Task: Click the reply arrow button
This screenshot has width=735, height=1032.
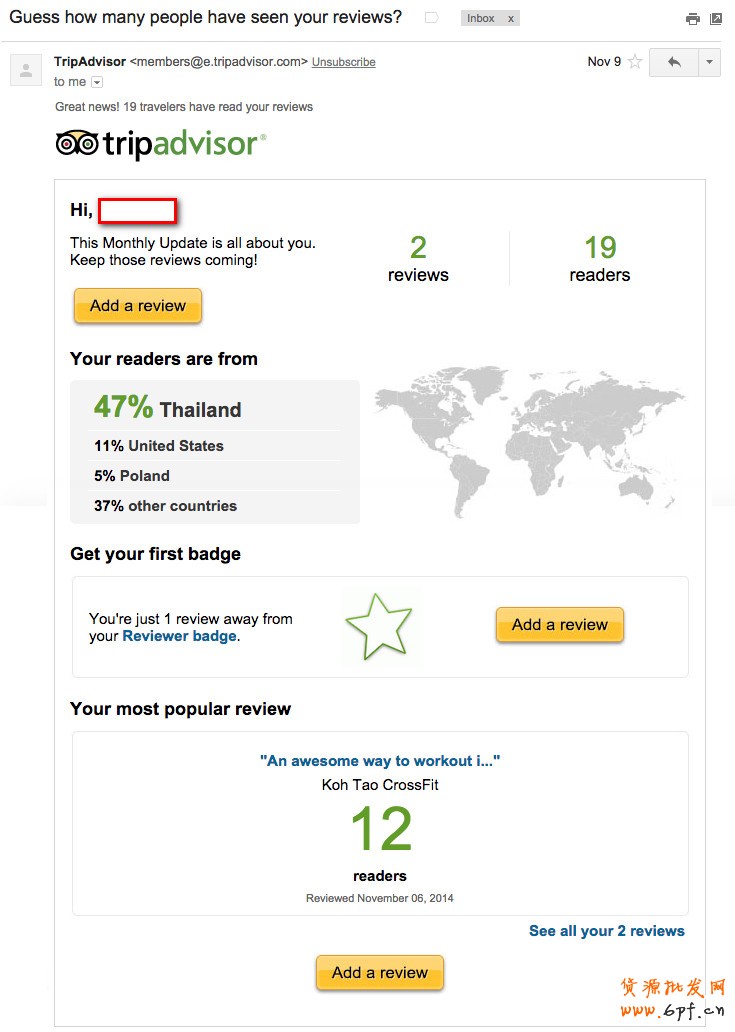Action: pyautogui.click(x=674, y=62)
